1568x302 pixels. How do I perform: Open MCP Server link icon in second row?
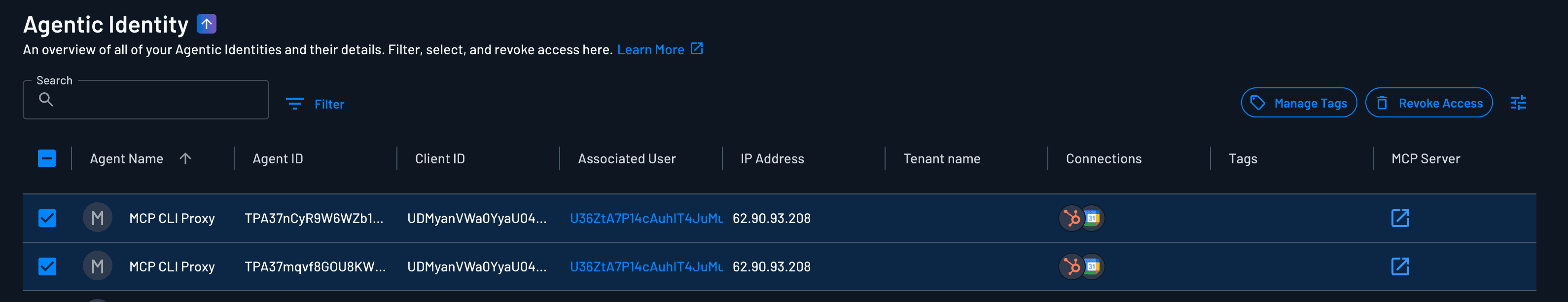(x=1400, y=266)
